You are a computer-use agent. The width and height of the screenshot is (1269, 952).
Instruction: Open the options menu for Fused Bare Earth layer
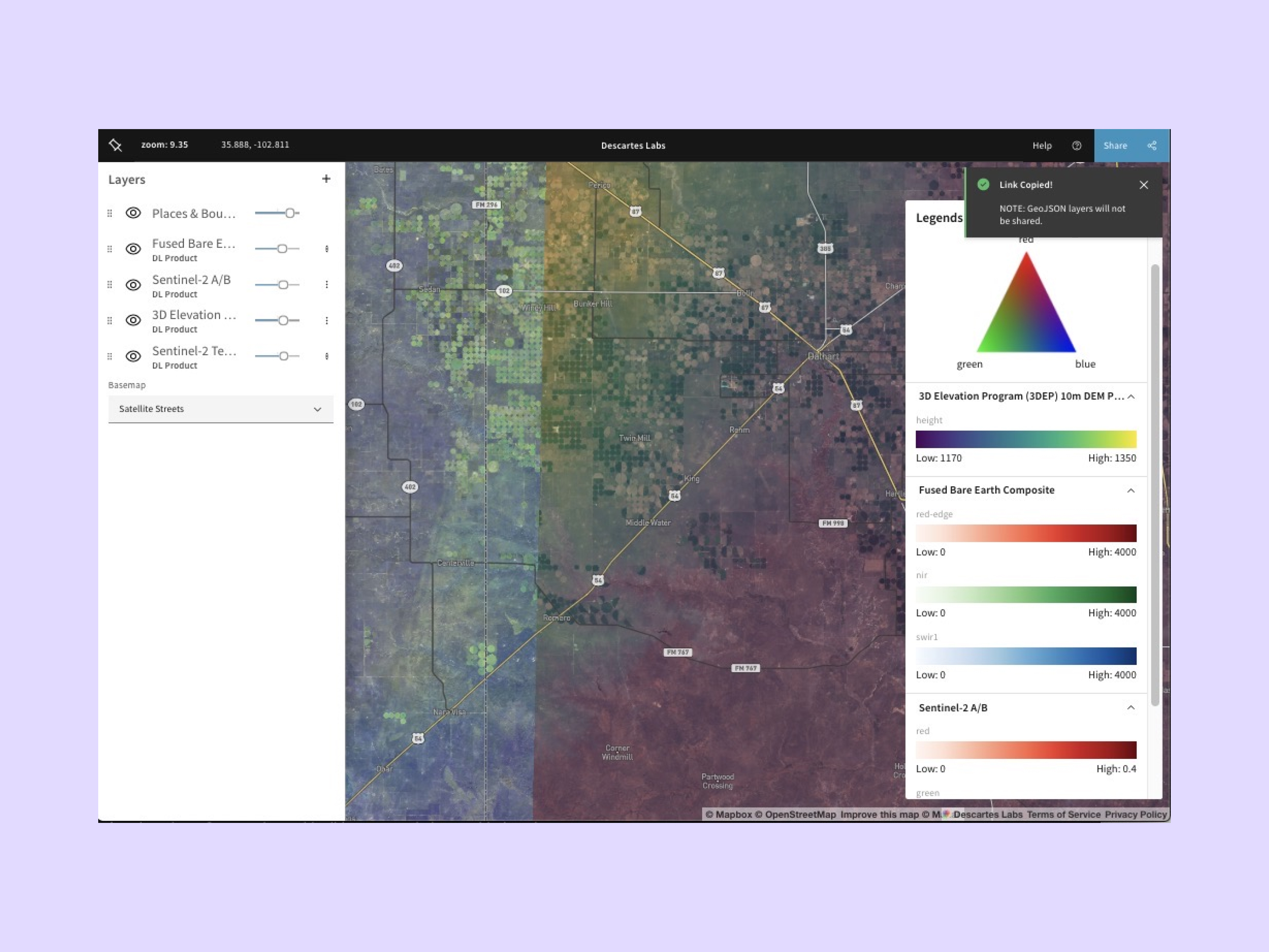[x=327, y=249]
